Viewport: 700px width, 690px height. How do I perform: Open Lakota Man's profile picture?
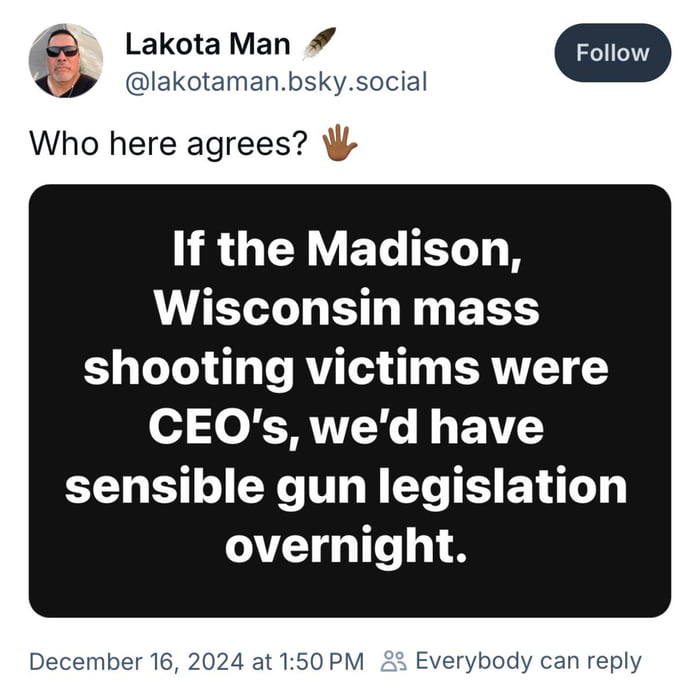[66, 60]
